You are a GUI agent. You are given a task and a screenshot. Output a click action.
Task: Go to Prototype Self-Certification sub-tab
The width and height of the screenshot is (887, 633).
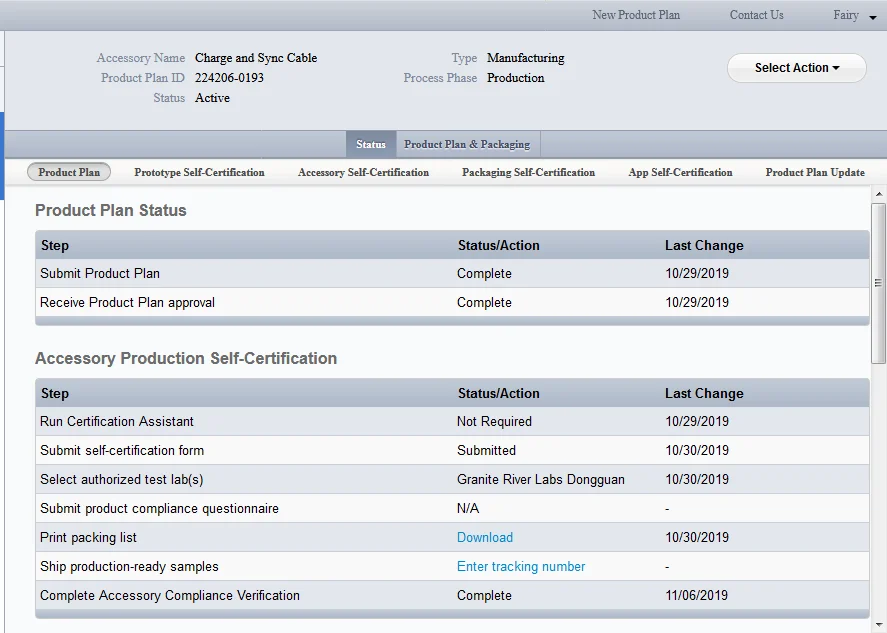pyautogui.click(x=199, y=172)
